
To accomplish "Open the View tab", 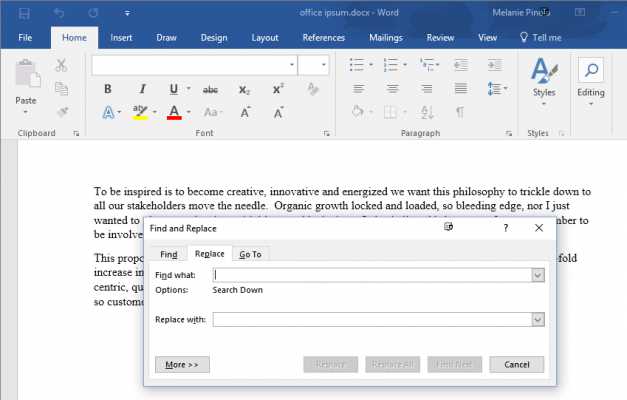I will tap(487, 38).
